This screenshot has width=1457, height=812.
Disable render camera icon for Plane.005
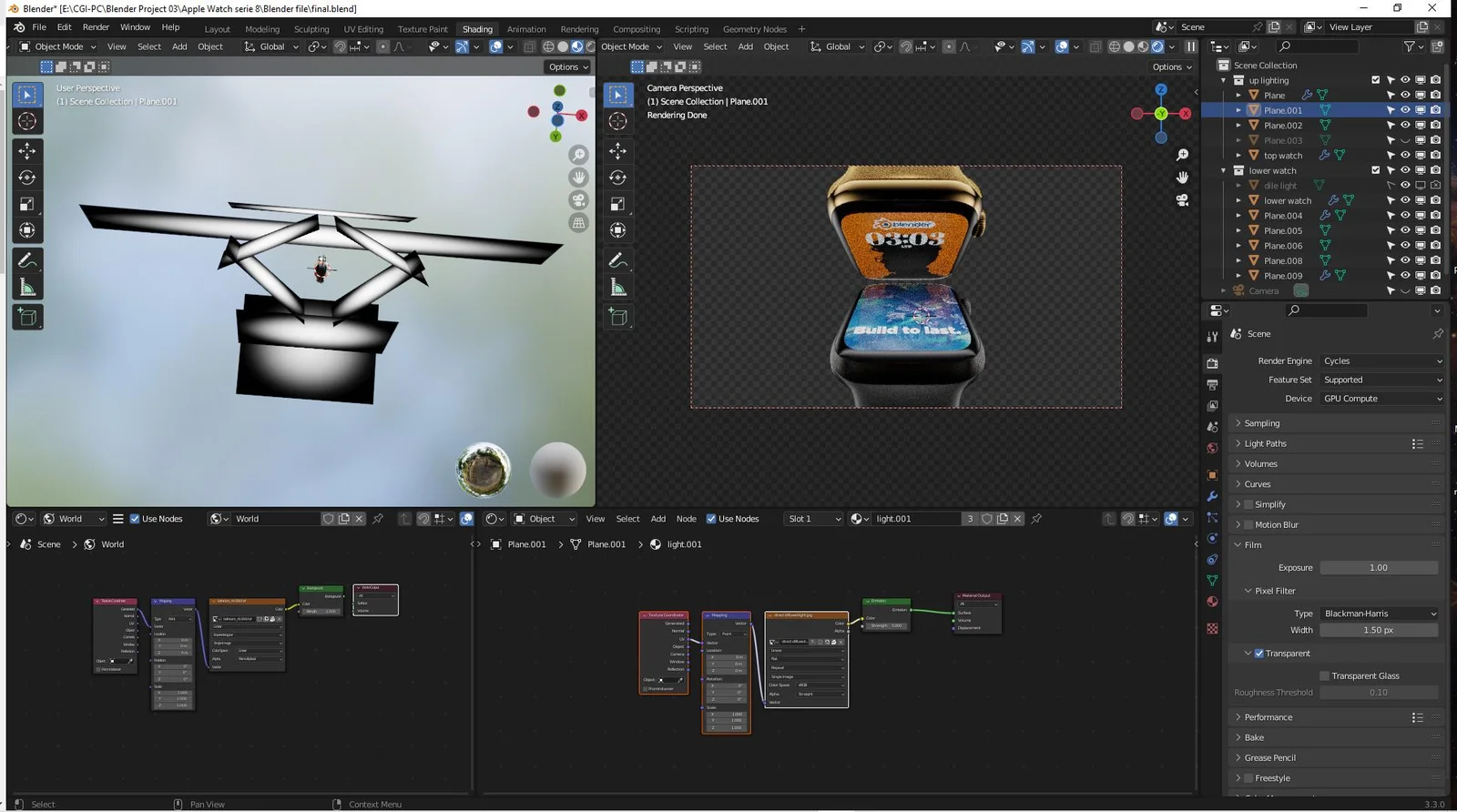1435,231
